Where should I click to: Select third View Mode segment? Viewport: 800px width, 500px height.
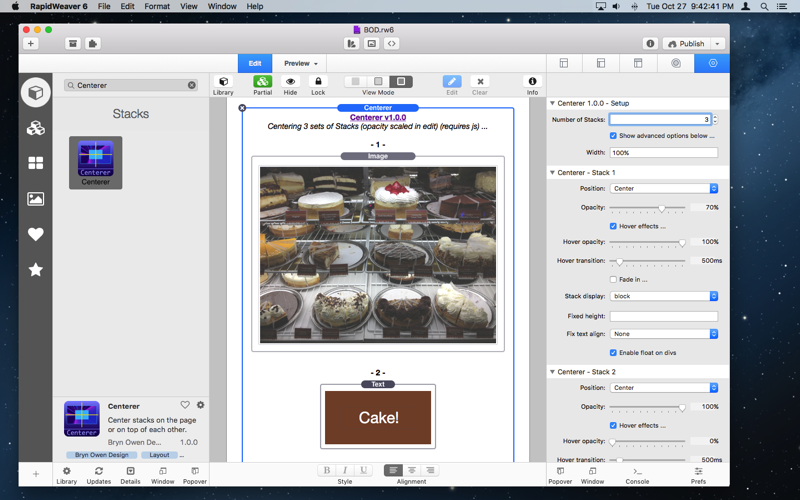(401, 82)
